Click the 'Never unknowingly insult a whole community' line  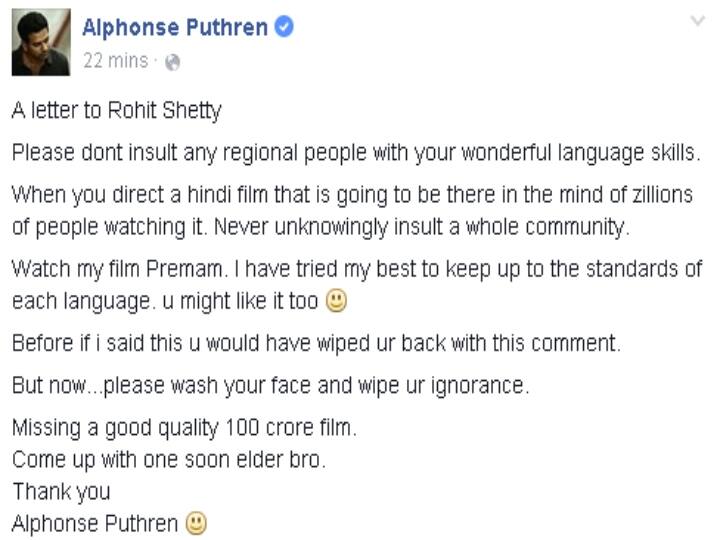(x=421, y=227)
